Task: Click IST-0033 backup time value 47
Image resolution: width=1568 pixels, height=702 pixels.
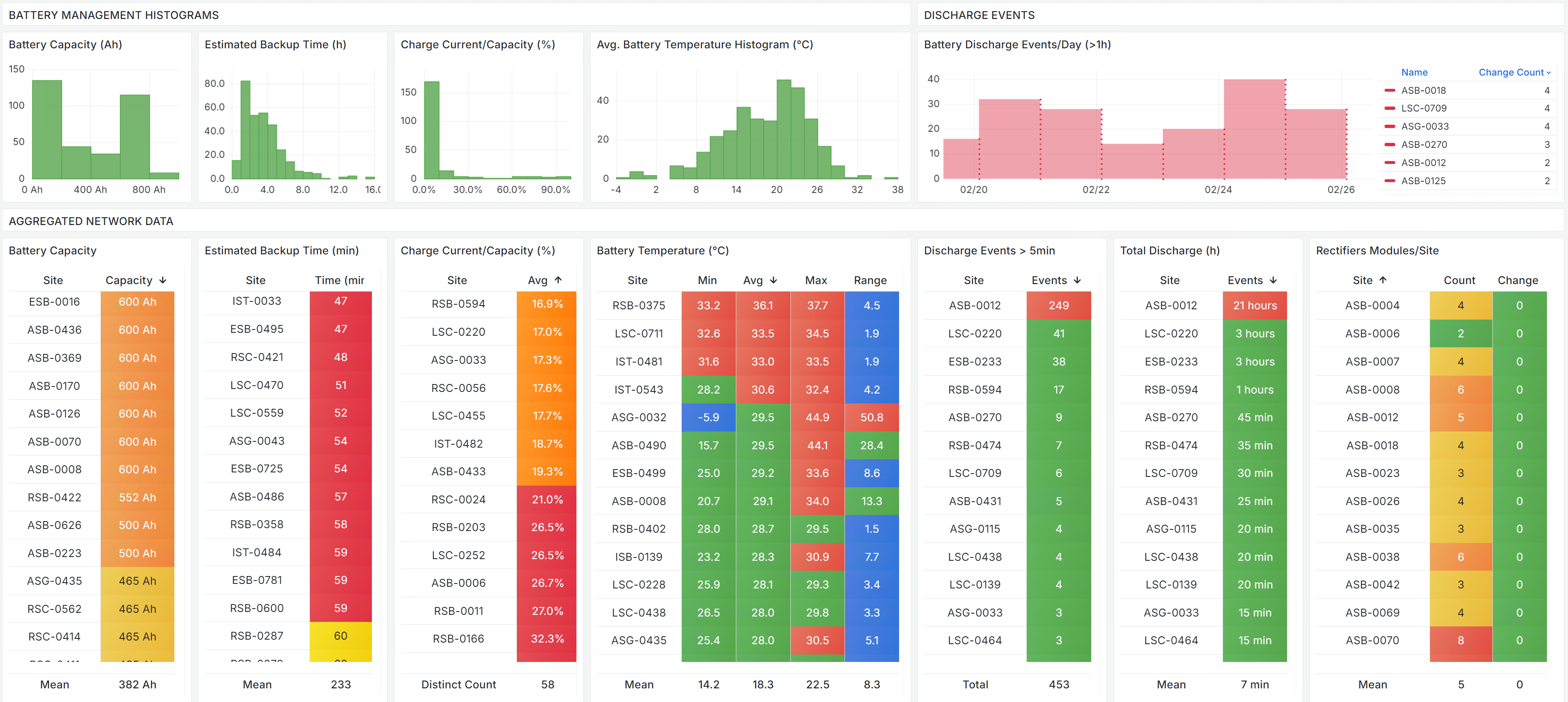Action: click(x=340, y=302)
